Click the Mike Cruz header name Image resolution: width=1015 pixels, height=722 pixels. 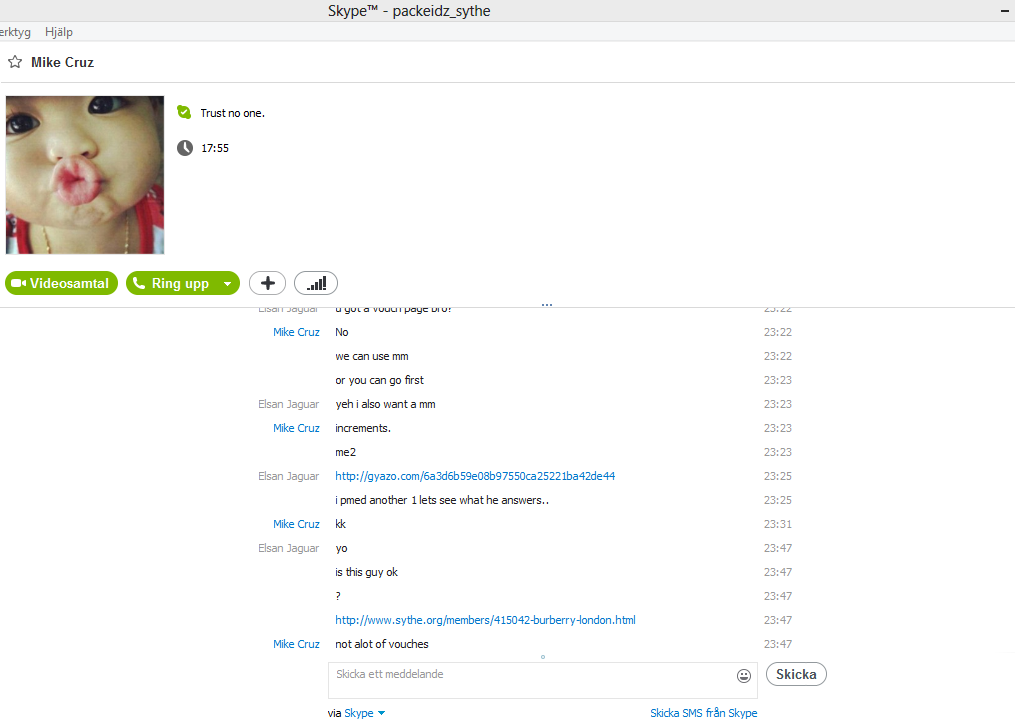[x=63, y=62]
